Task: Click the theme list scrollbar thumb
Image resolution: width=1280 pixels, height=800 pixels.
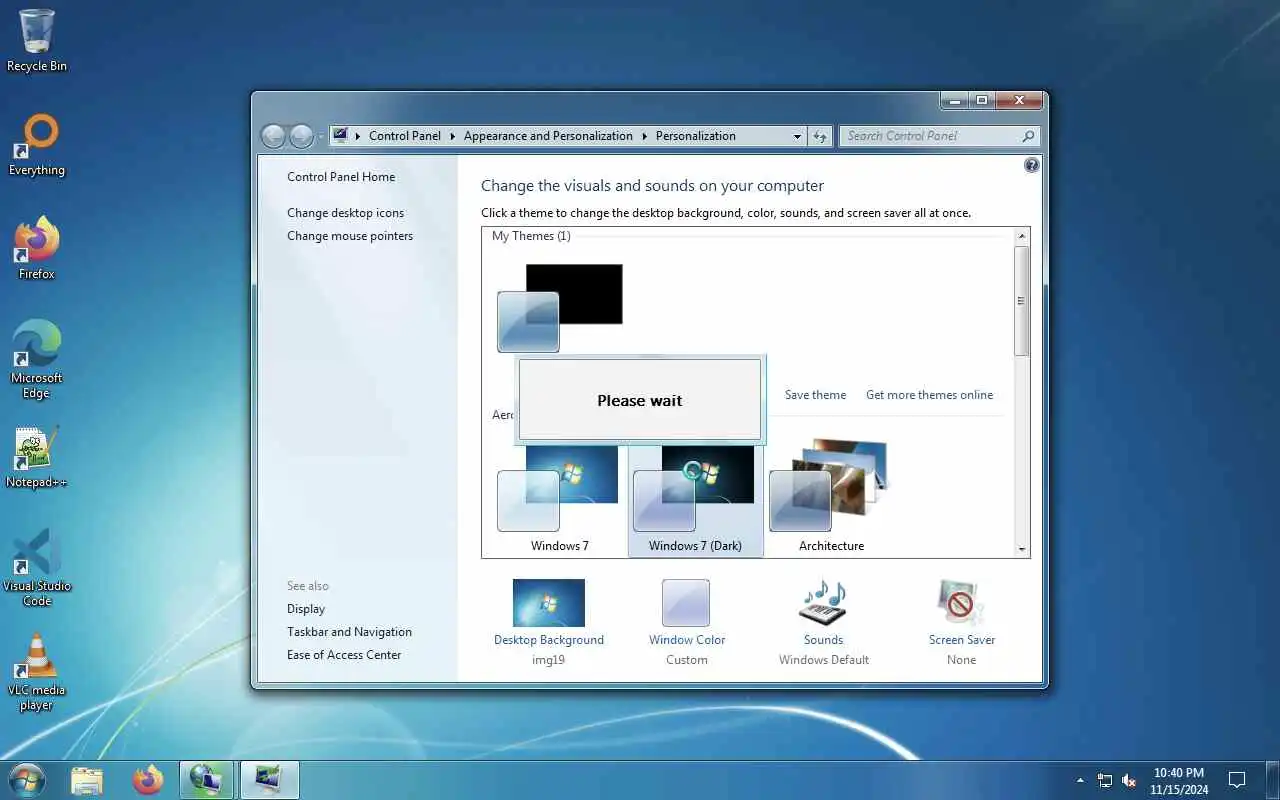Action: coord(1021,301)
